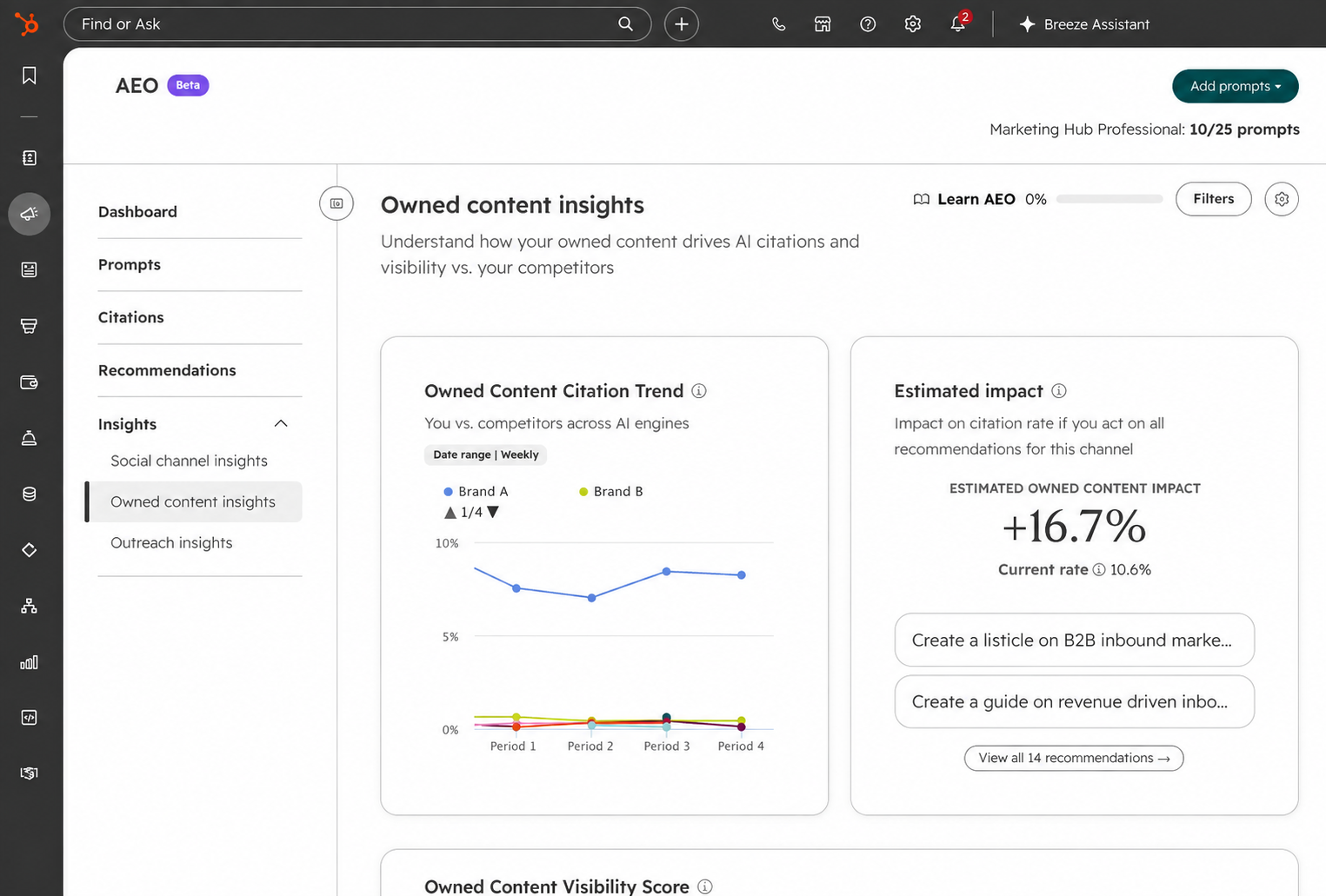This screenshot has height=896, width=1326.
Task: Go to previous legend page arrow
Action: 450,513
